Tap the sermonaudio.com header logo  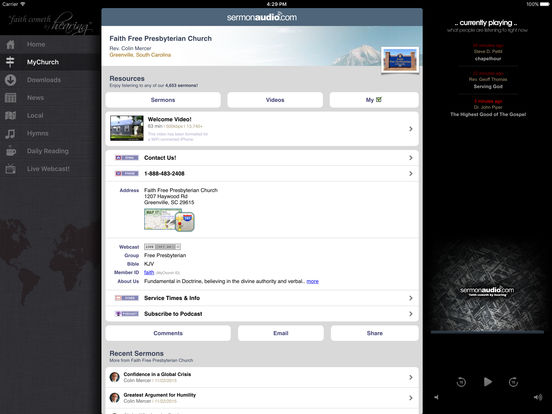pyautogui.click(x=262, y=17)
